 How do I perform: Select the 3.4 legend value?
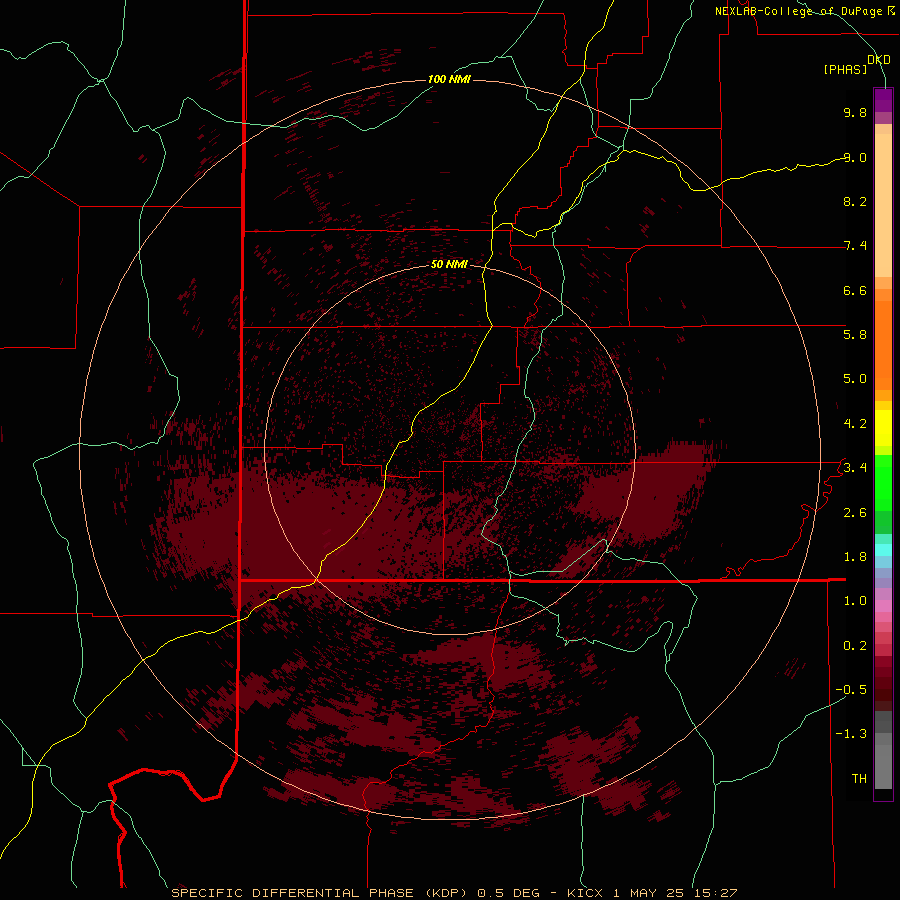(855, 468)
